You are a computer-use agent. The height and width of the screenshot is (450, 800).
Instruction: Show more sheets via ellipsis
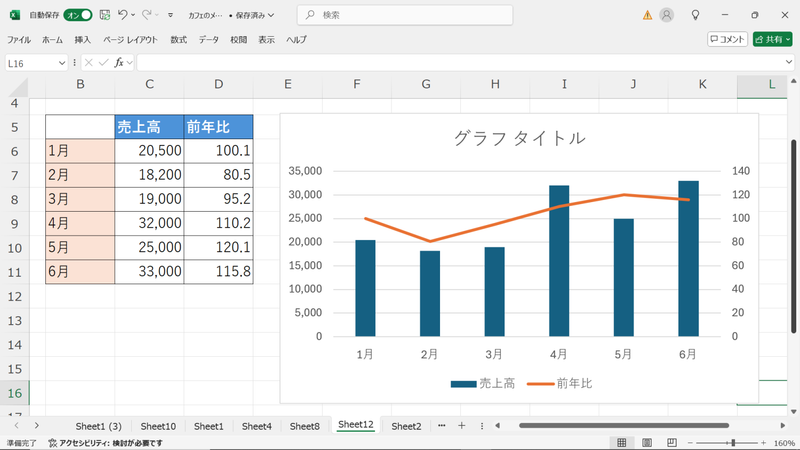click(441, 426)
